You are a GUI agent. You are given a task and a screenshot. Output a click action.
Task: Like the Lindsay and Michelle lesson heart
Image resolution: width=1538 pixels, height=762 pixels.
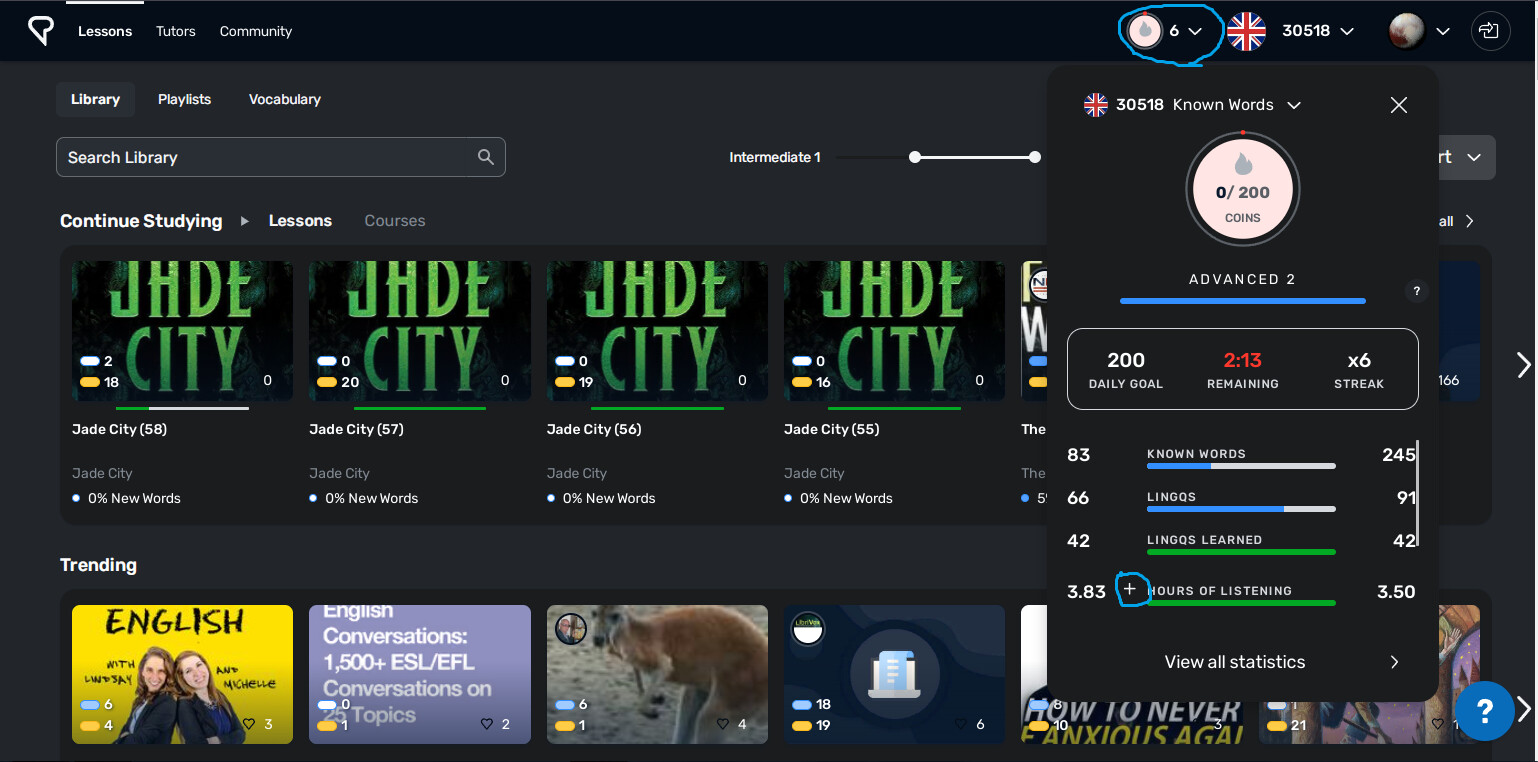click(249, 724)
